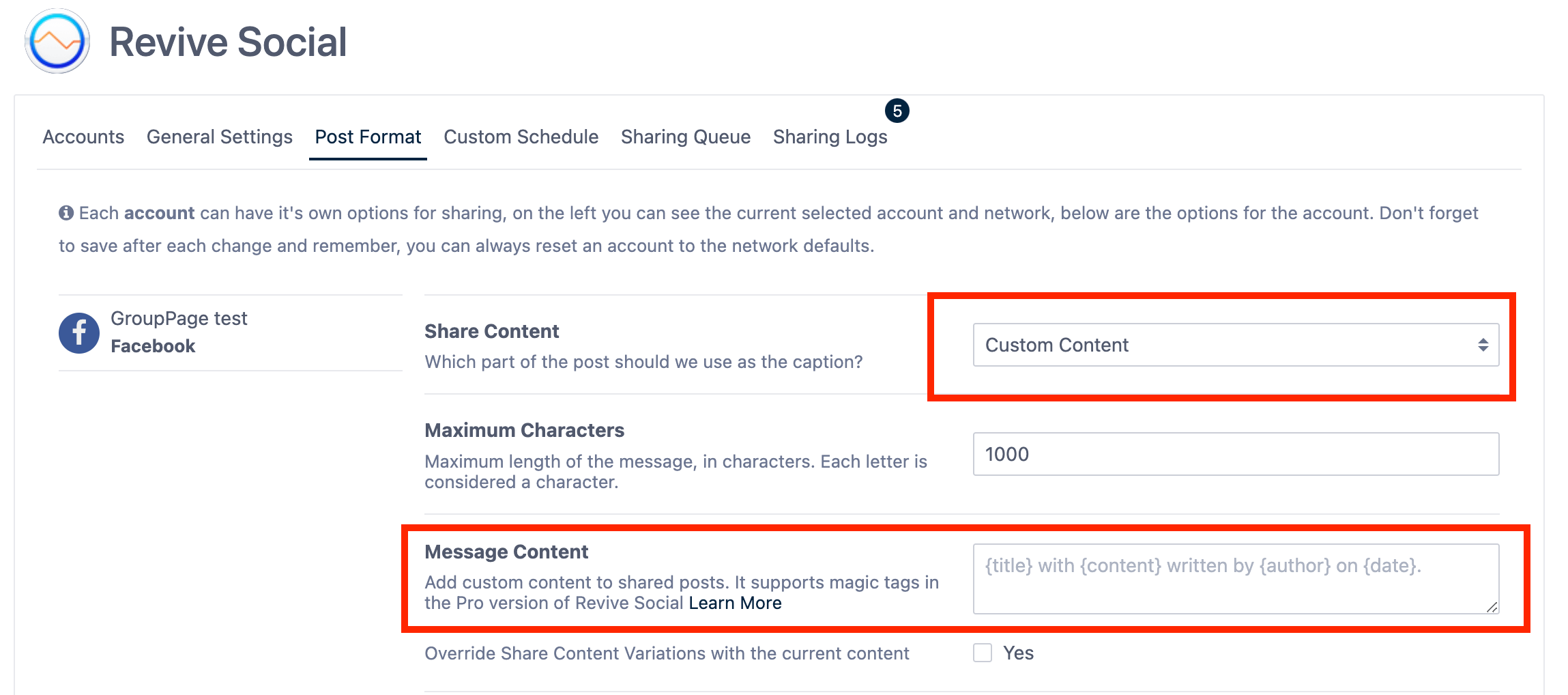Click the Message Content textarea resize handle
Image resolution: width=1568 pixels, height=695 pixels.
[1492, 607]
